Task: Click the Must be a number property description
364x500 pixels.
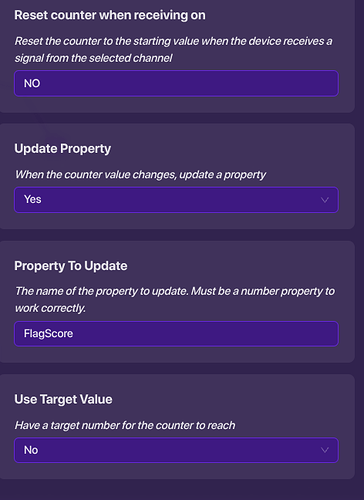Action: click(x=175, y=300)
